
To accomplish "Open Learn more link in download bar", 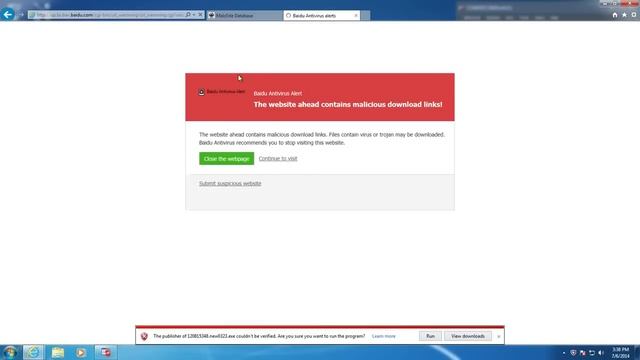I will [384, 336].
